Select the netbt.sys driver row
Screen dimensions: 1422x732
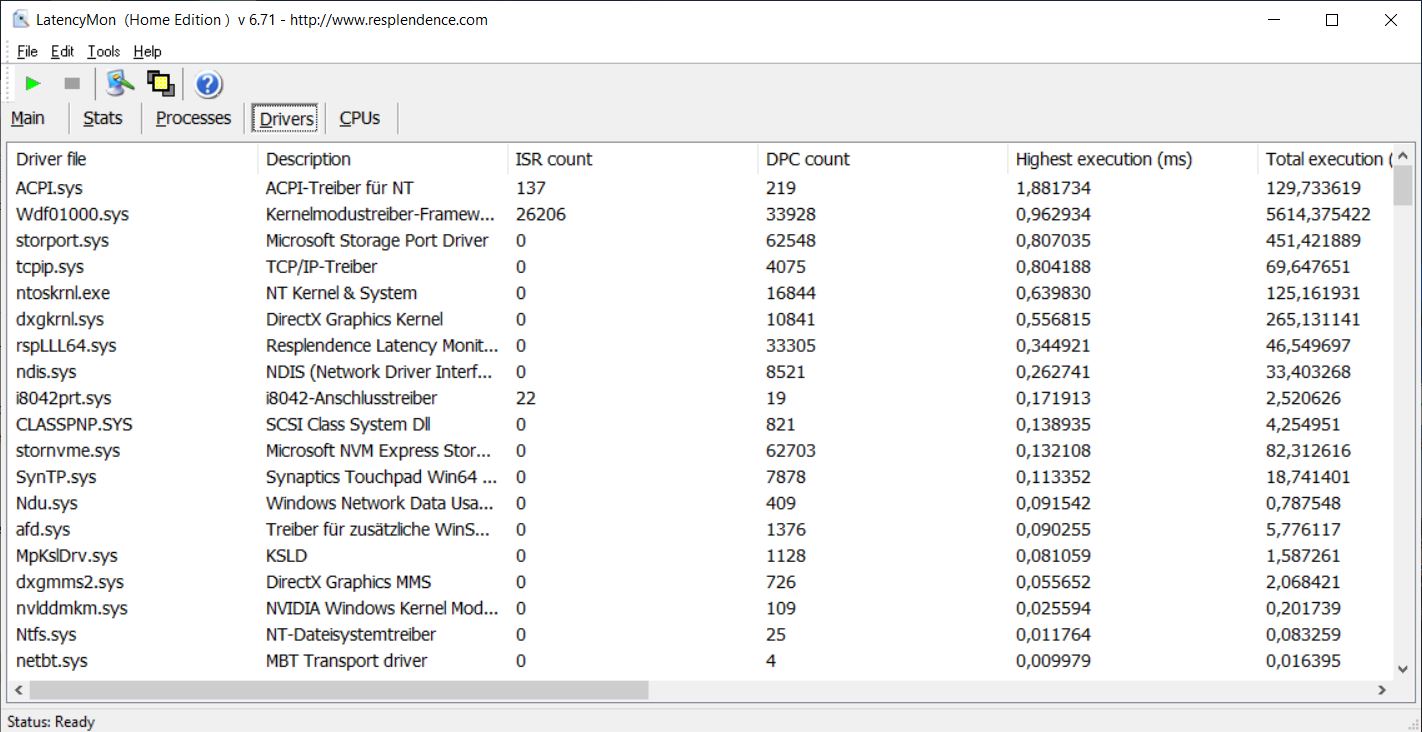coord(700,661)
